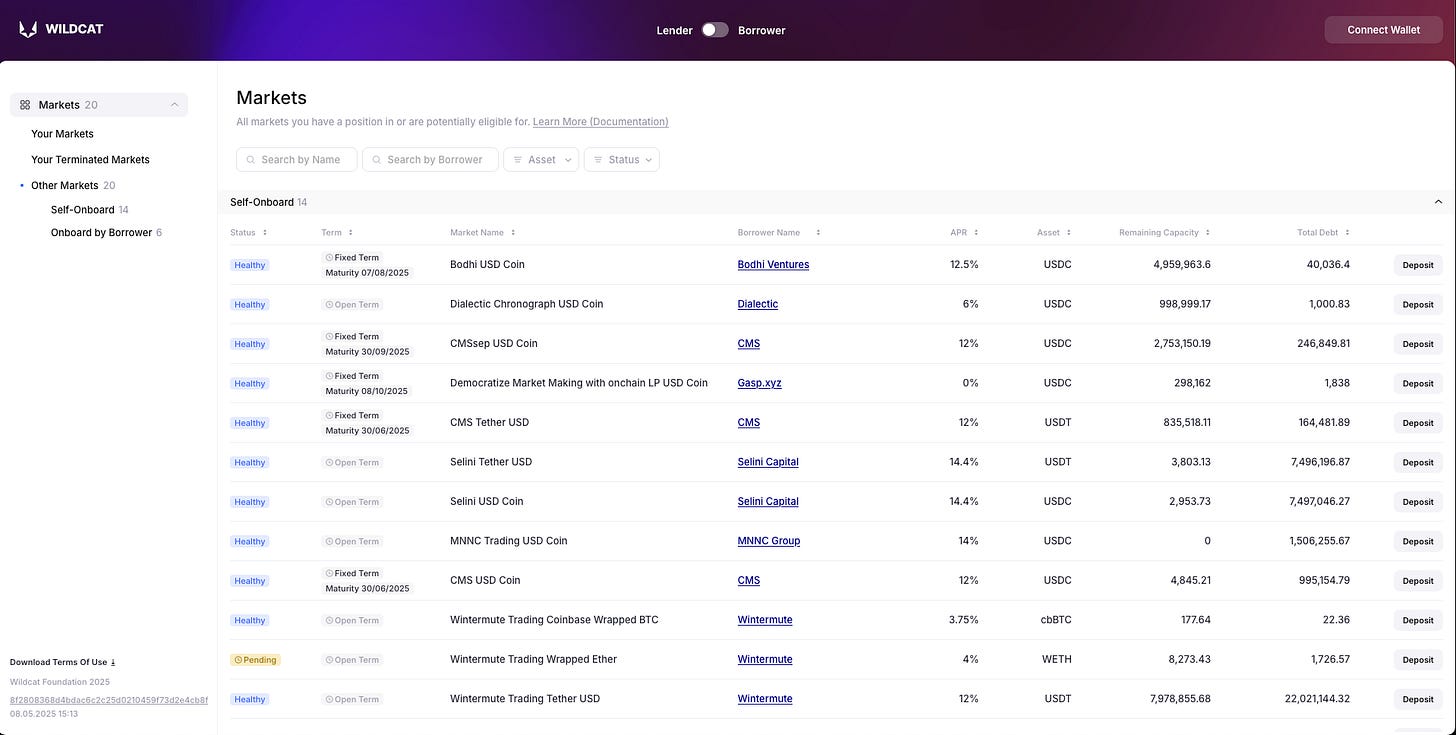Image resolution: width=1456 pixels, height=735 pixels.
Task: Toggle the Lender/Borrower switch
Action: pos(715,30)
